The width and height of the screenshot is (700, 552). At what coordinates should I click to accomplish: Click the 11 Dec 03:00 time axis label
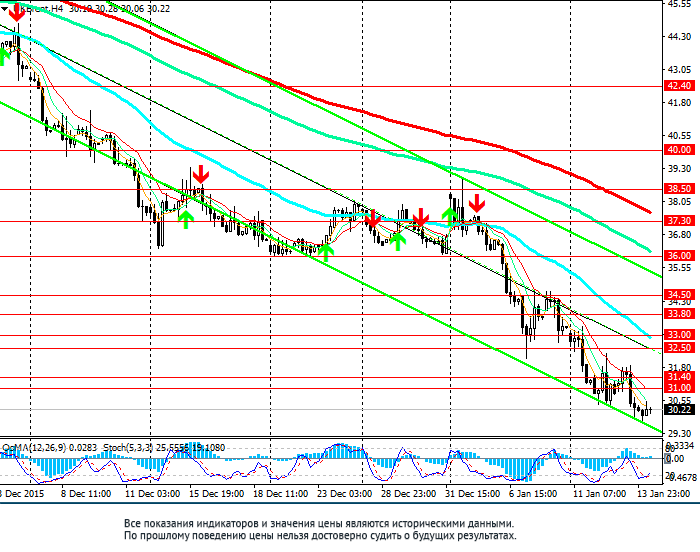153,494
